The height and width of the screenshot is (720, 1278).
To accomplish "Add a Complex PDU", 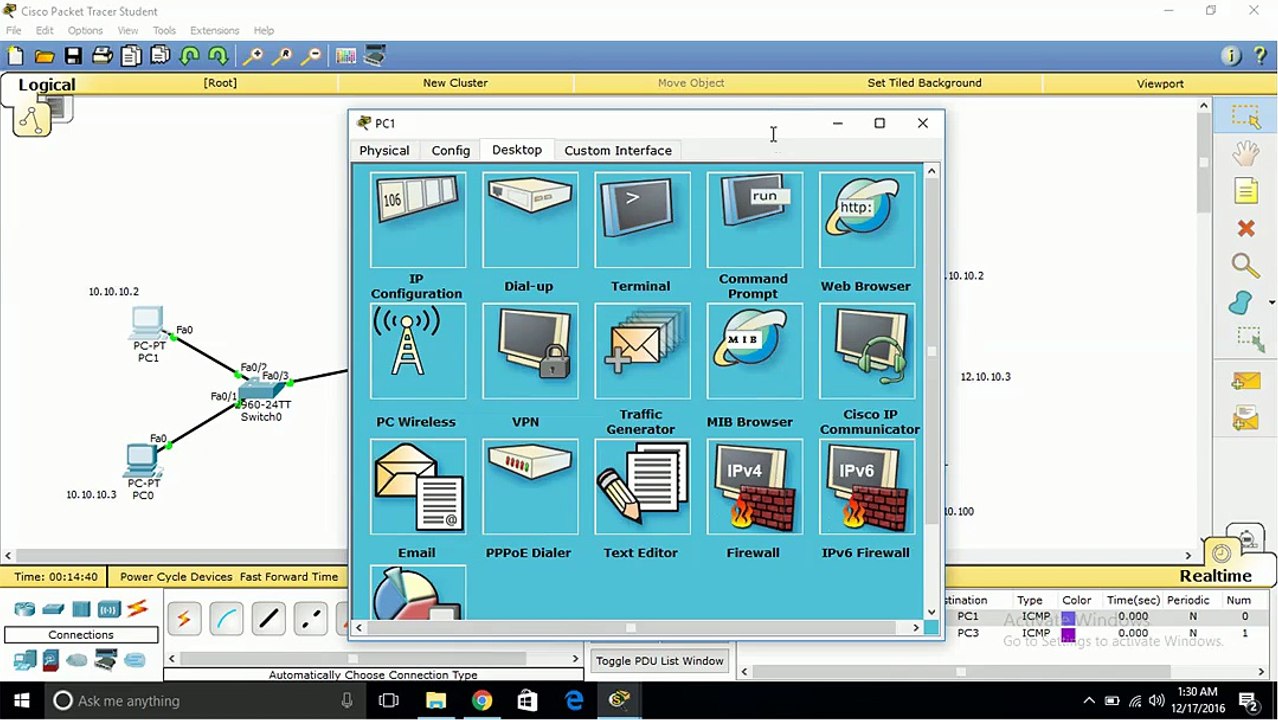I will pyautogui.click(x=1246, y=418).
